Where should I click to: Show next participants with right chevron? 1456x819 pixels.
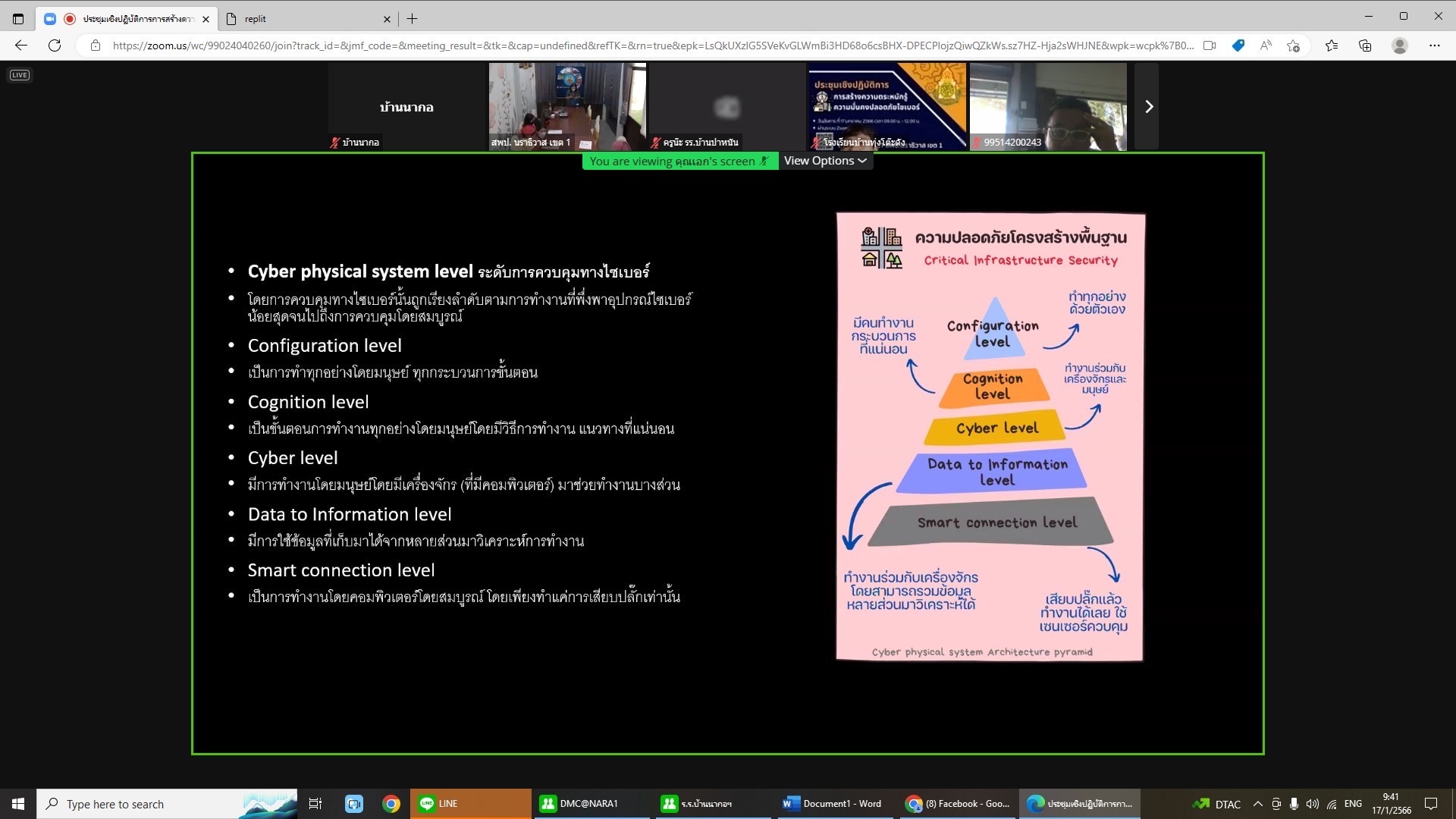[1148, 107]
